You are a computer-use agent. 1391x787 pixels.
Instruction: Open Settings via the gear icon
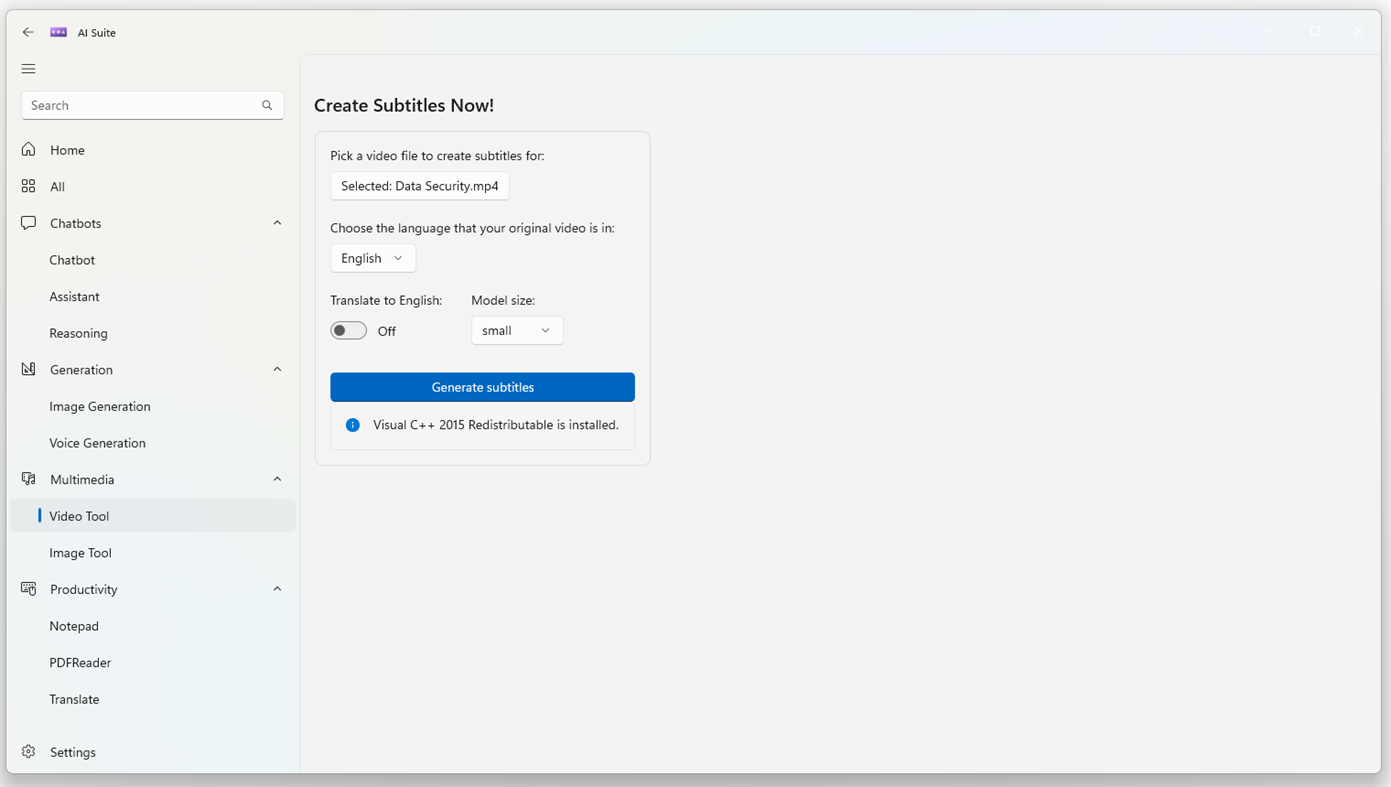point(28,751)
